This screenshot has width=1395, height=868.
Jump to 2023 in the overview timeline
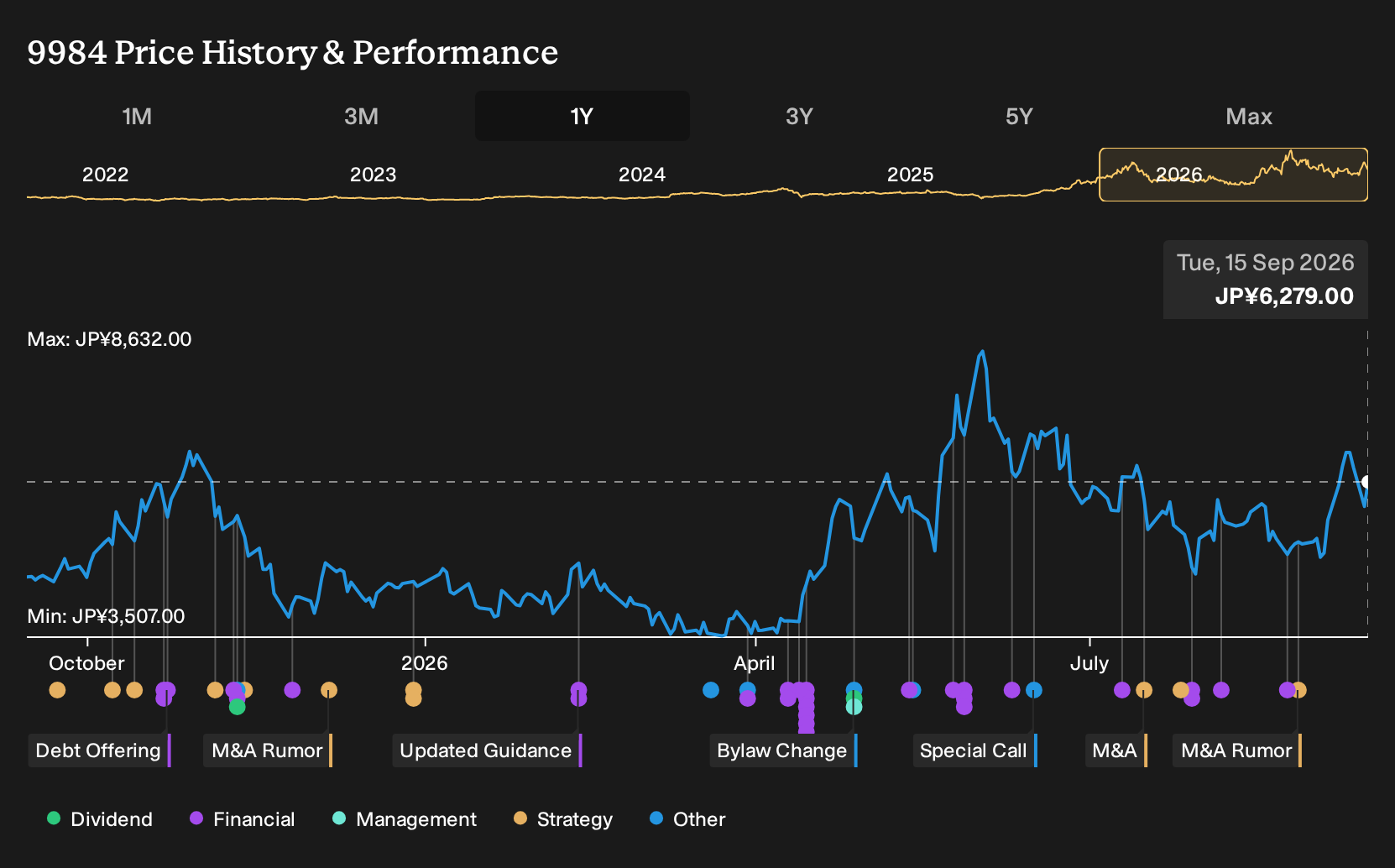pos(373,175)
